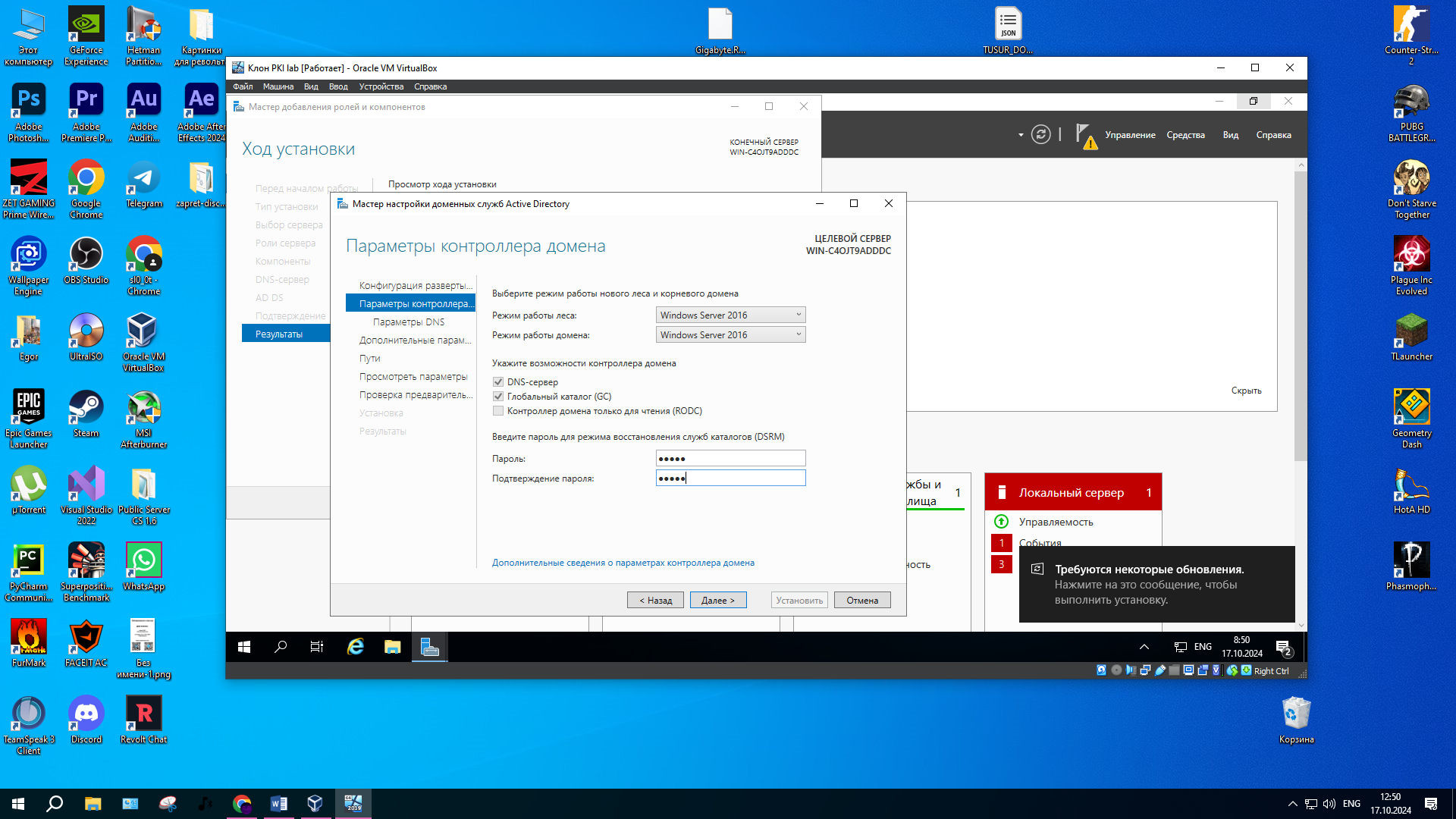The height and width of the screenshot is (819, 1456).
Task: Open the Справка menu in VirtualBox
Action: coord(430,86)
